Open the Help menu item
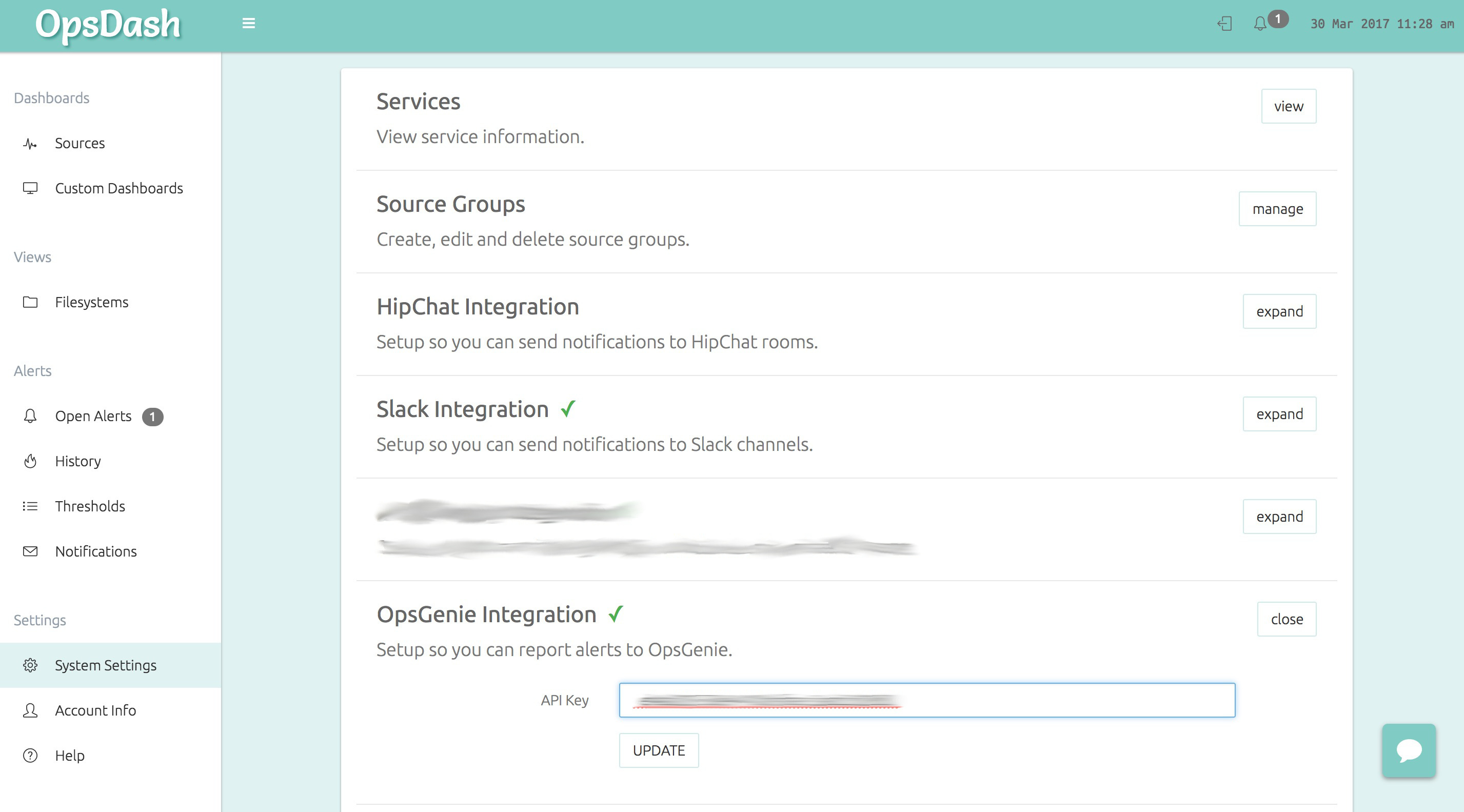Image resolution: width=1464 pixels, height=812 pixels. pos(69,756)
